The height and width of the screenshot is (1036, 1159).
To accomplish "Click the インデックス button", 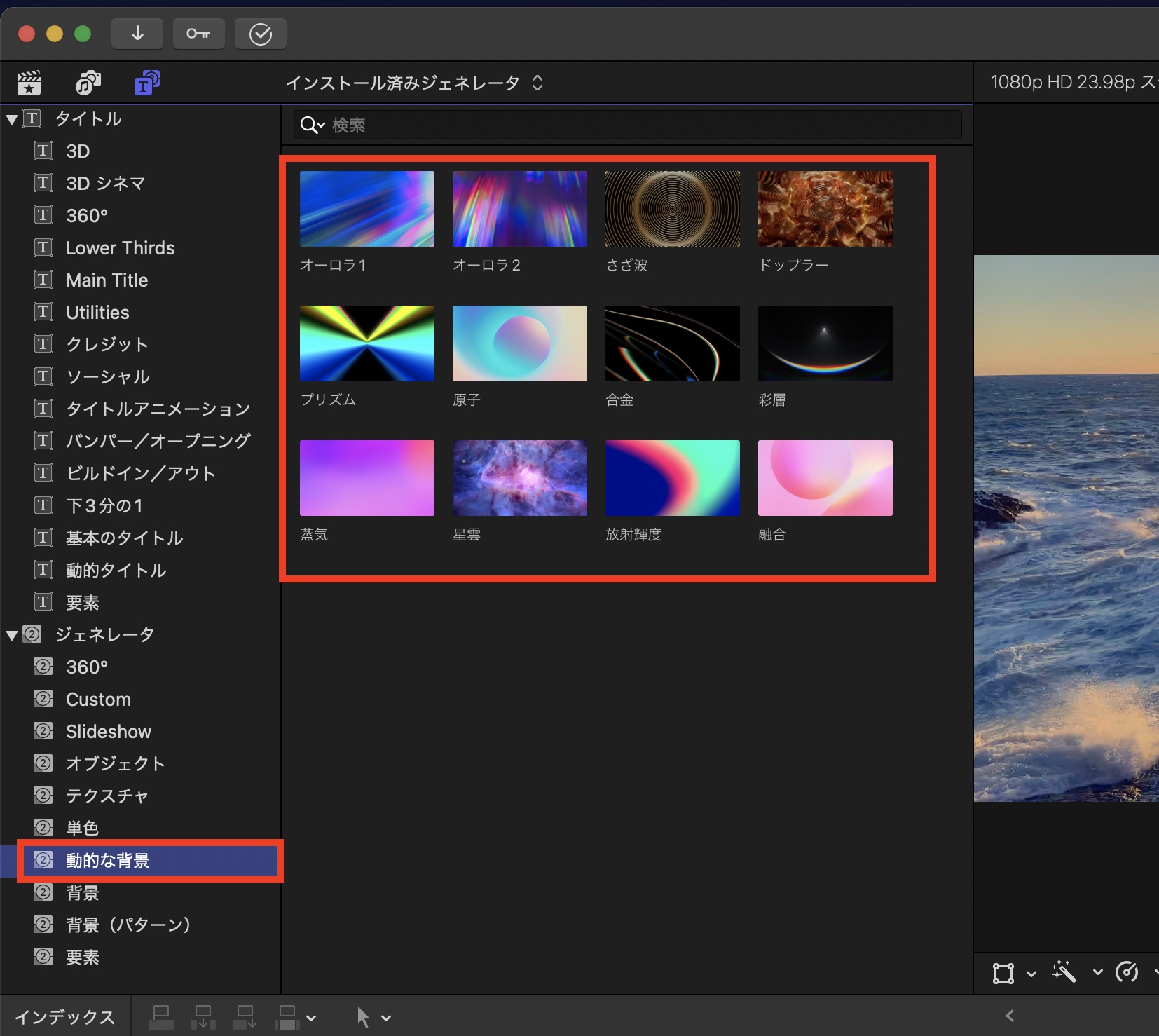I will [x=64, y=1017].
